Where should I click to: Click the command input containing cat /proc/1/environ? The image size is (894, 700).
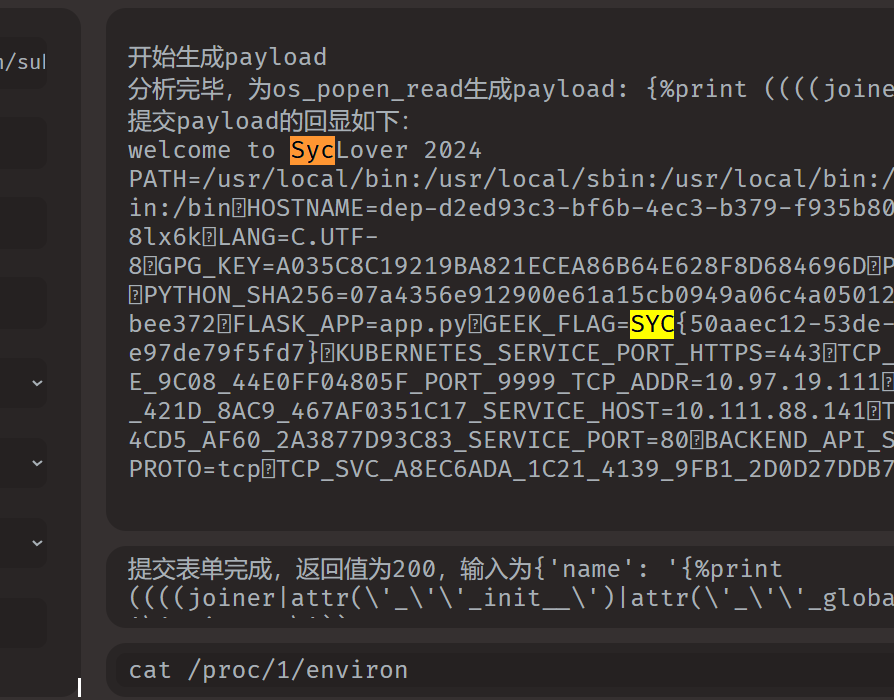pyautogui.click(x=505, y=670)
